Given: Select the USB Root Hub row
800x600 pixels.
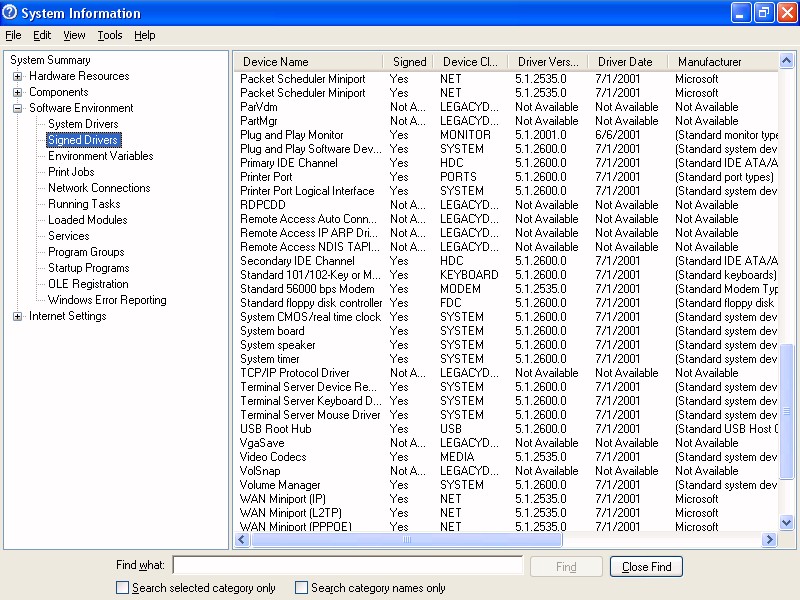Looking at the screenshot, I should point(276,429).
